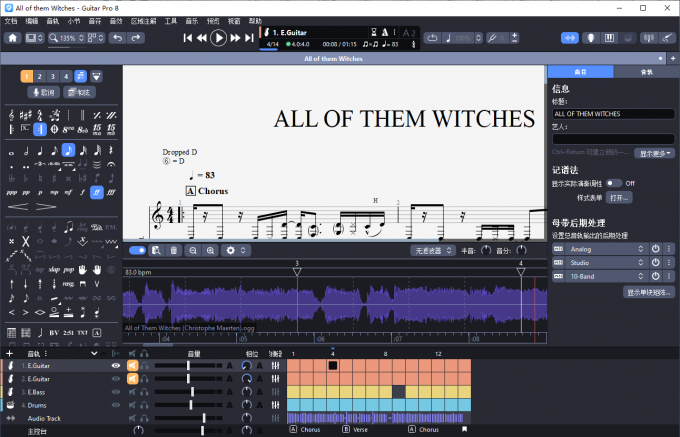Click the 显示单块矩阵... button
The height and width of the screenshot is (437, 680).
tap(650, 293)
